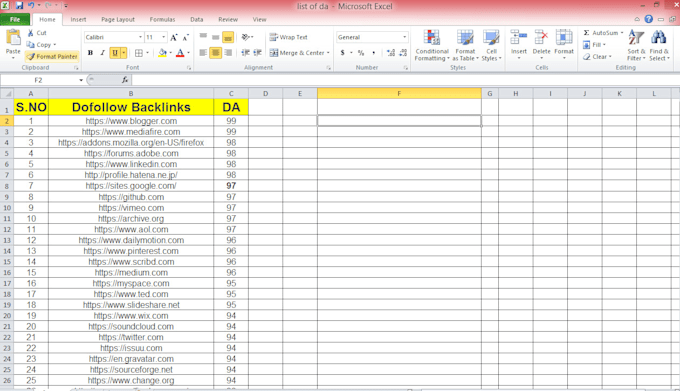Click the insert function fx icon
Viewport: 680px width, 391px height.
(x=125, y=80)
